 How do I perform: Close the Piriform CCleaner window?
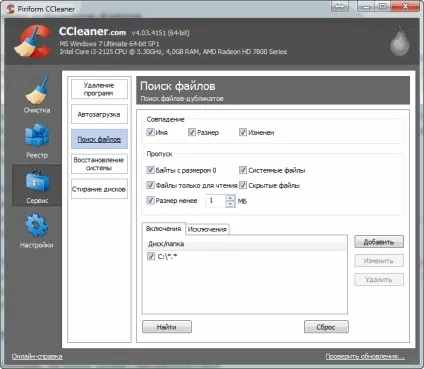point(405,6)
